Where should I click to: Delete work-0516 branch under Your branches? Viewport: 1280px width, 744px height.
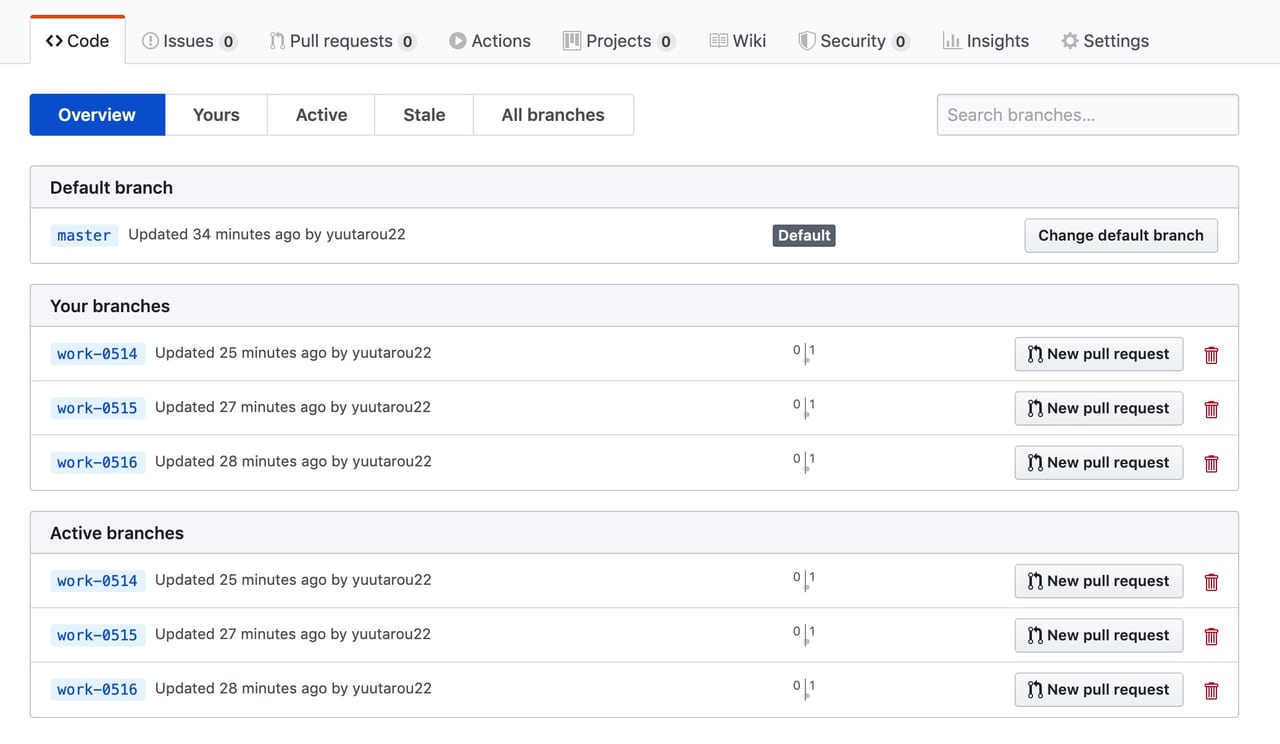coord(1211,463)
